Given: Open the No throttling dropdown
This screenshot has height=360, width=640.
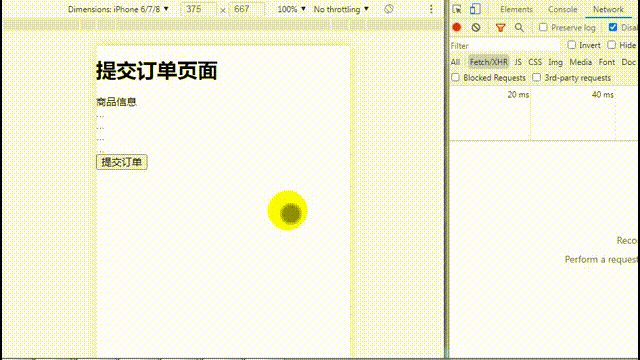Looking at the screenshot, I should click(x=341, y=9).
